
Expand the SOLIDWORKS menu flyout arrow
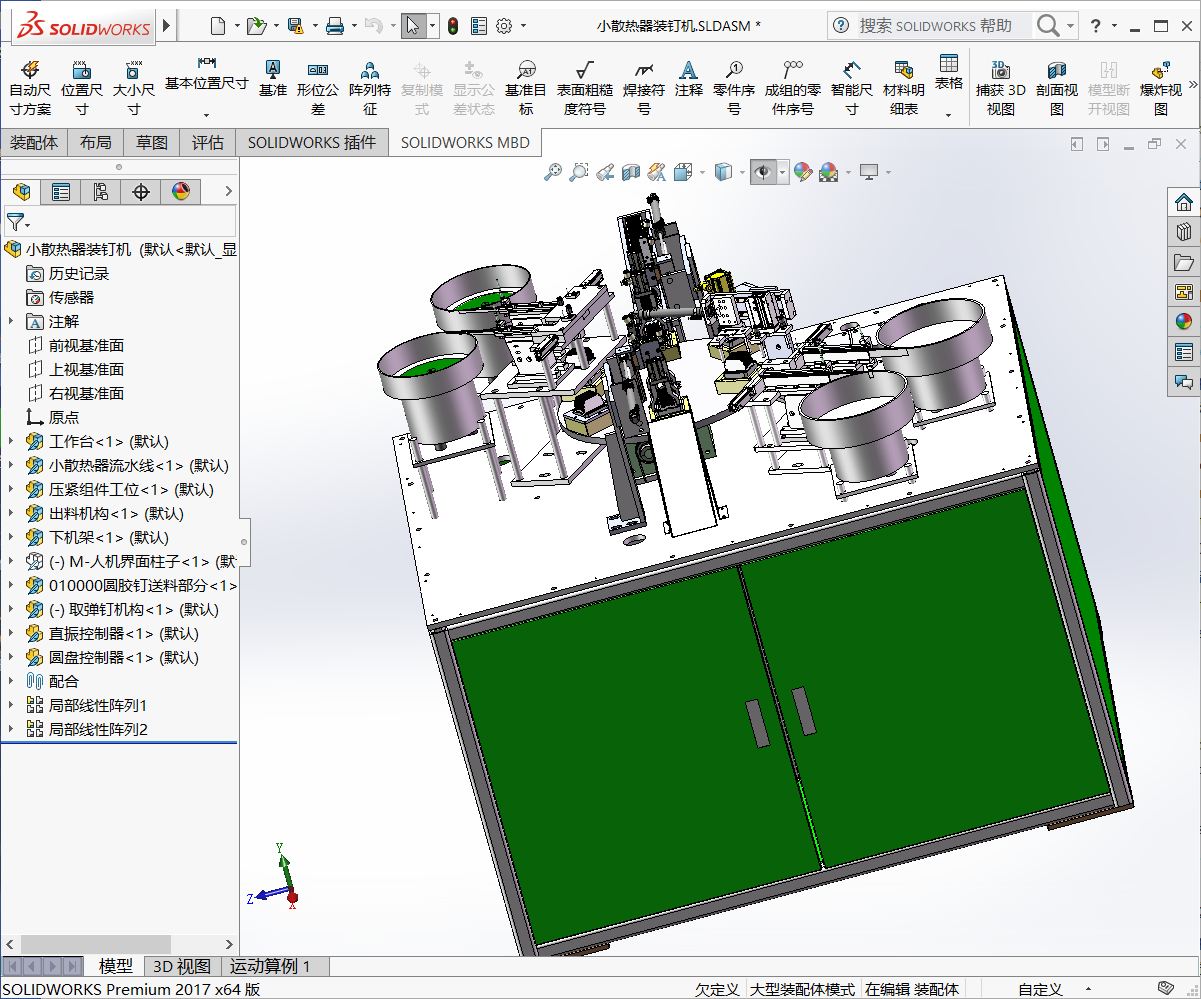point(166,25)
